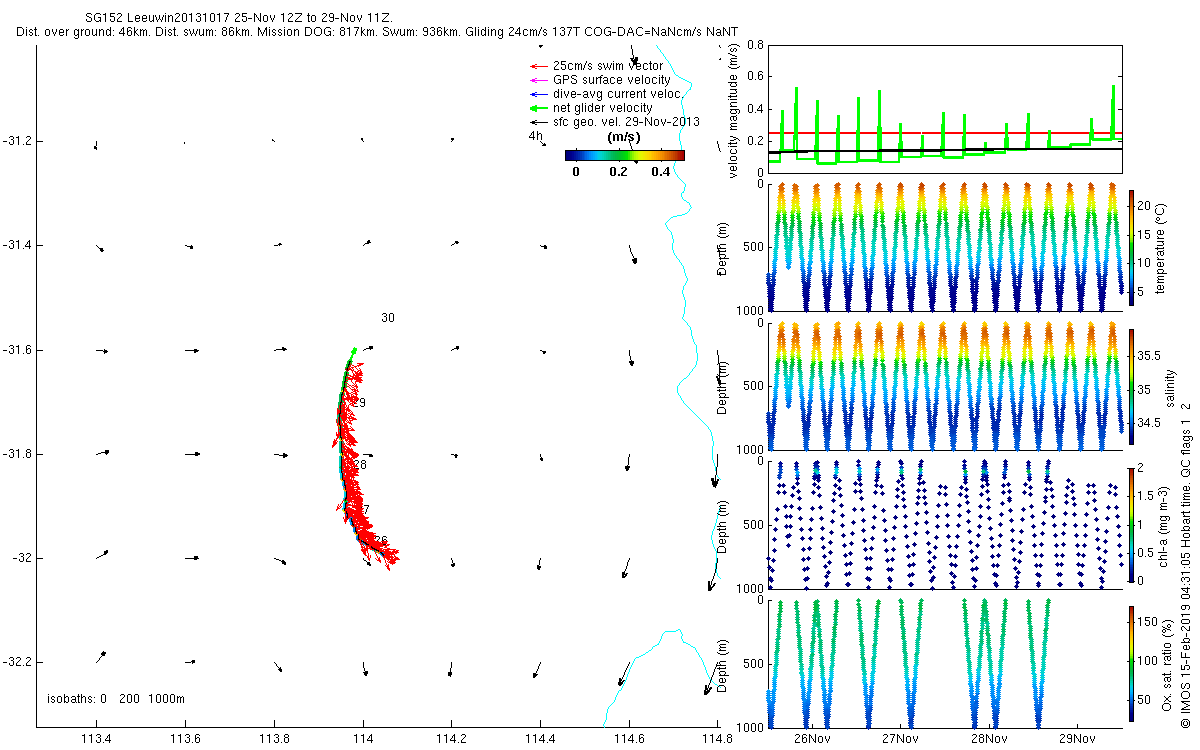Select the 'dive-avg current veloc.' legend text
The height and width of the screenshot is (750, 1200).
click(x=617, y=94)
